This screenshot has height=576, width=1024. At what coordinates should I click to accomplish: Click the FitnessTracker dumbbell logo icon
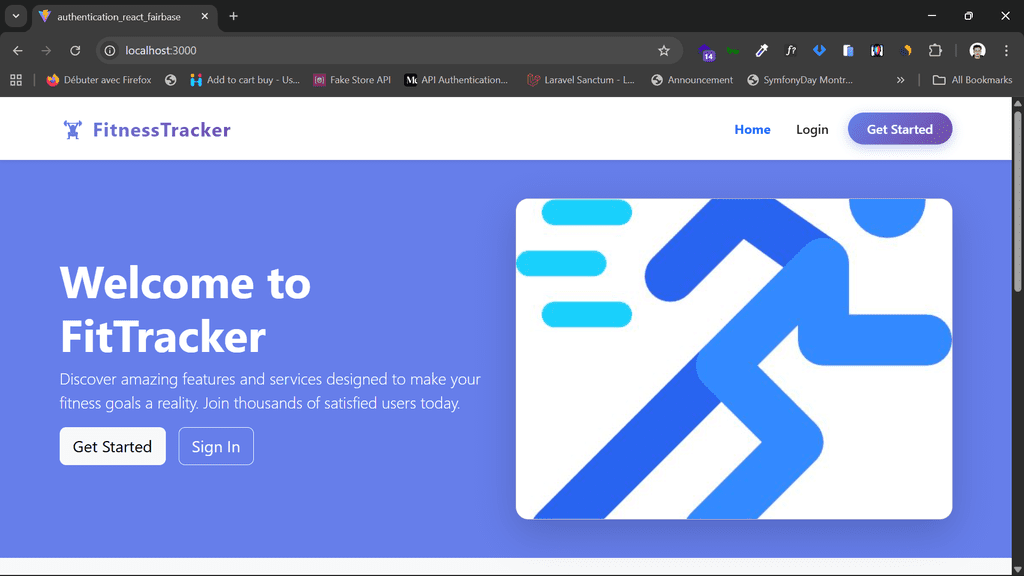coord(72,129)
